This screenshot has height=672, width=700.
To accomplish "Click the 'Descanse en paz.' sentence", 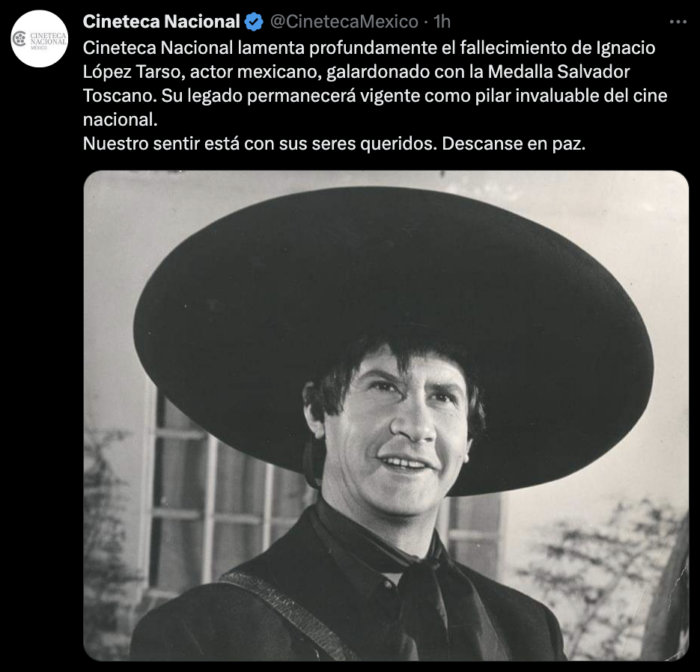I will pyautogui.click(x=513, y=144).
